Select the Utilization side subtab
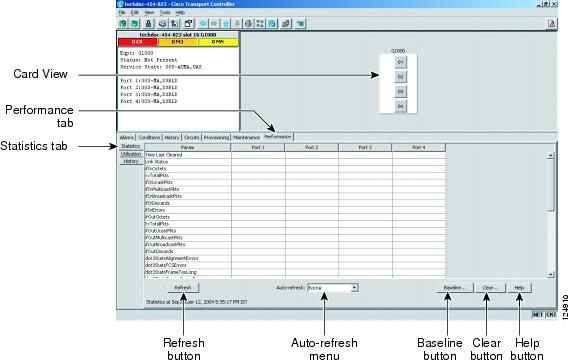The image size is (571, 364). pos(131,154)
